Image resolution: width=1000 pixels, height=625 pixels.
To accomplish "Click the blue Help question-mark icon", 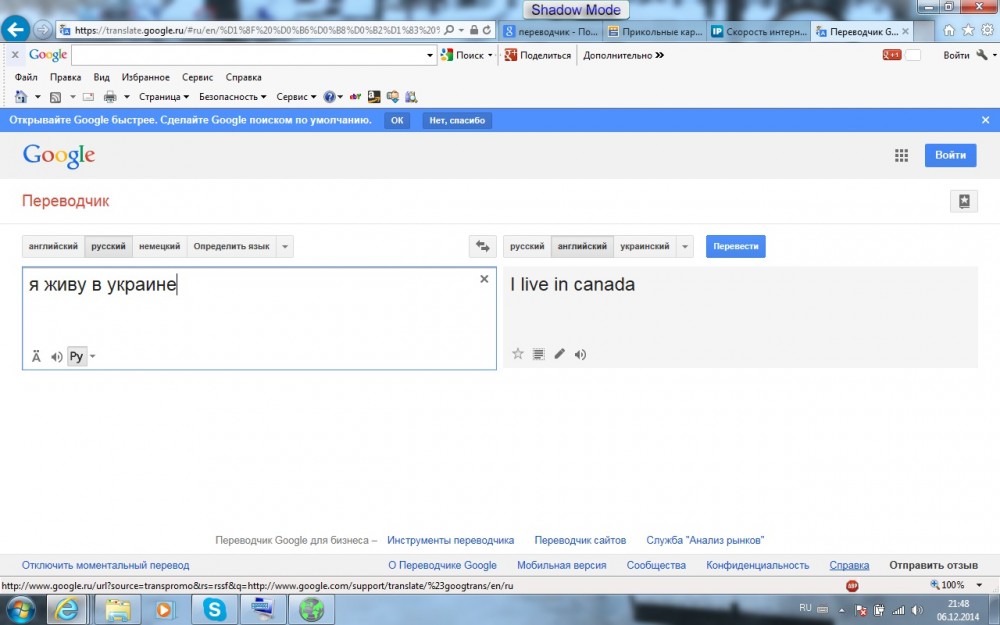I will pyautogui.click(x=329, y=97).
